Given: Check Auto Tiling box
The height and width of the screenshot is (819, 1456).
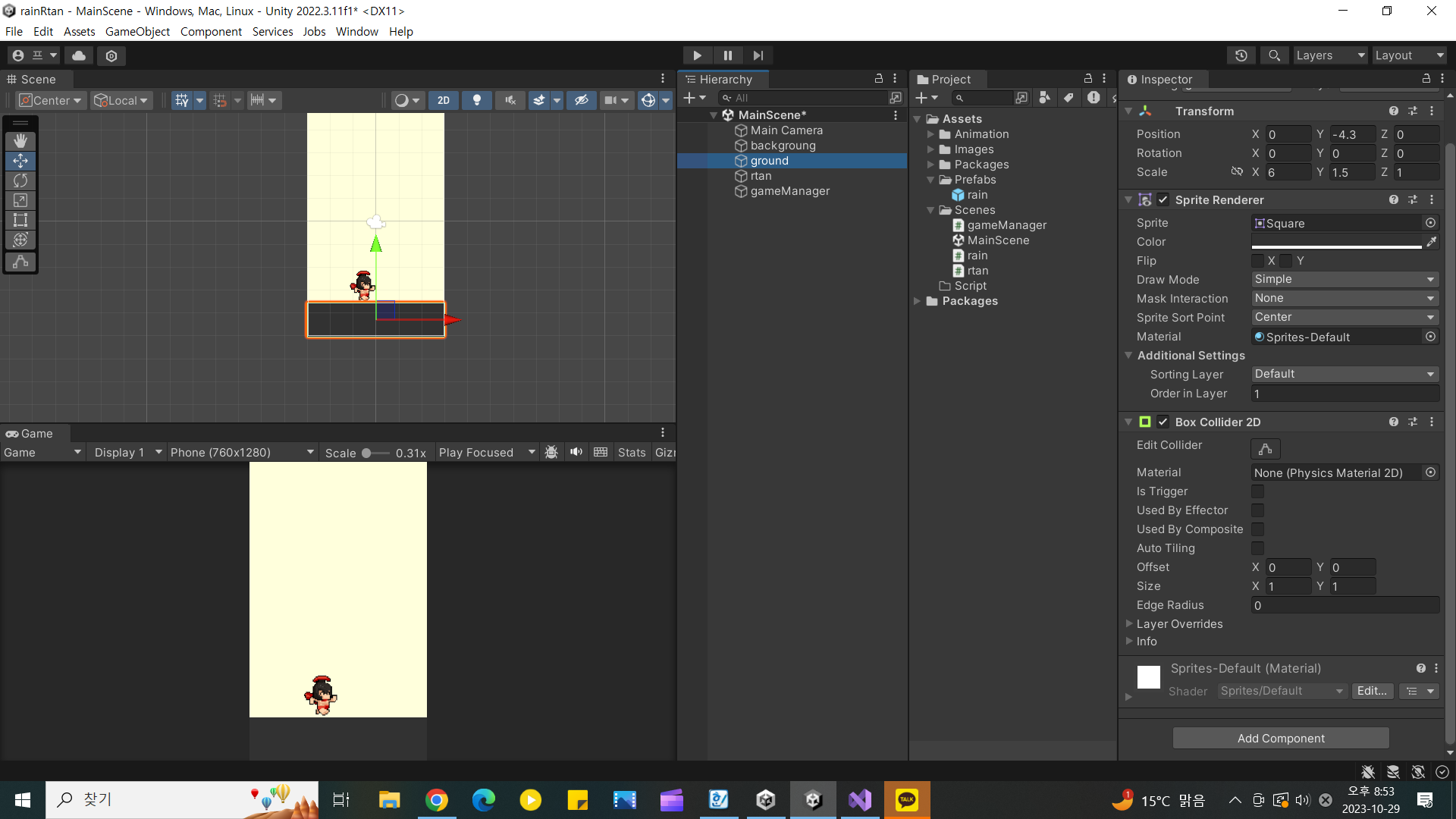Looking at the screenshot, I should pos(1258,548).
